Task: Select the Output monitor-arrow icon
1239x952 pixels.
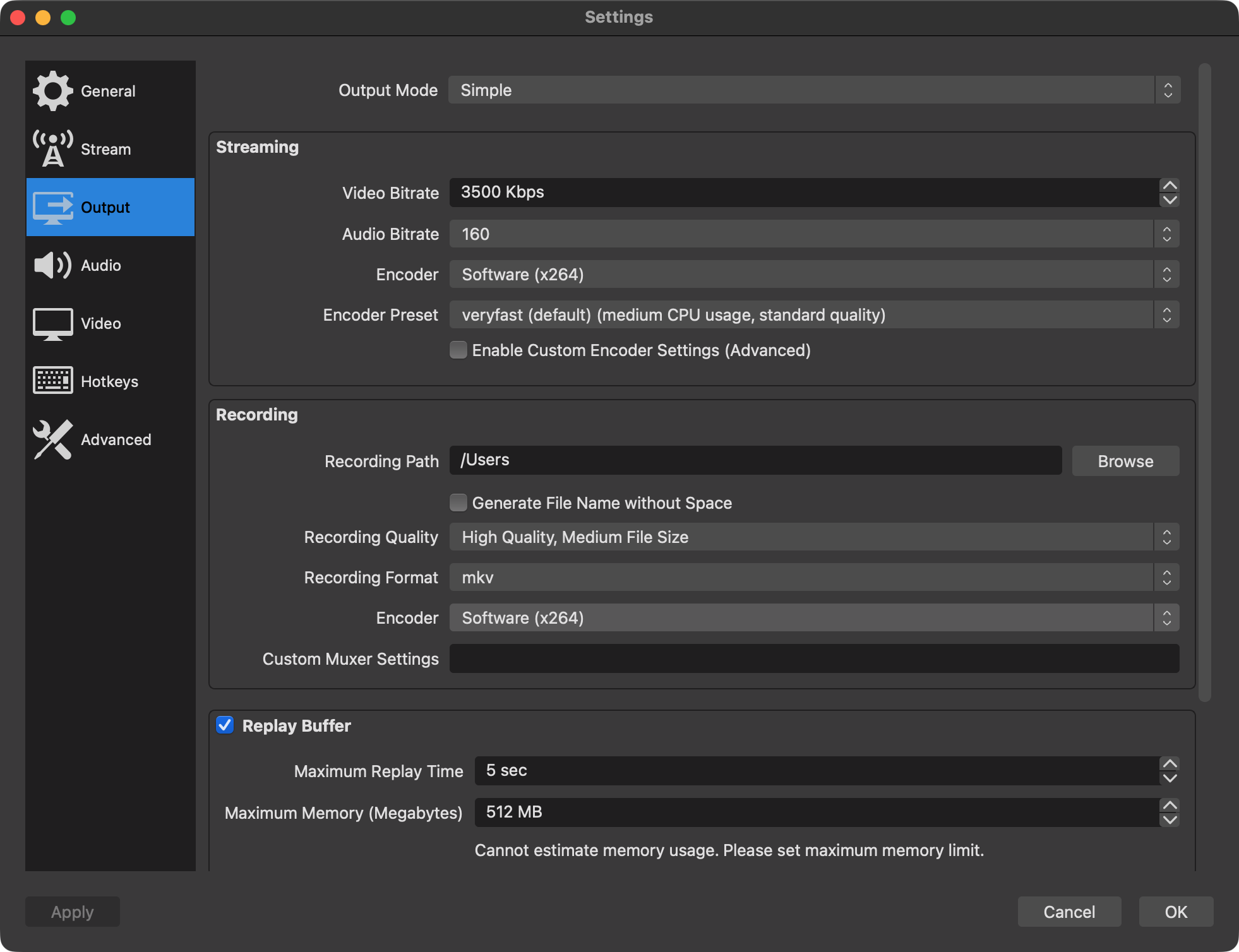Action: coord(52,208)
